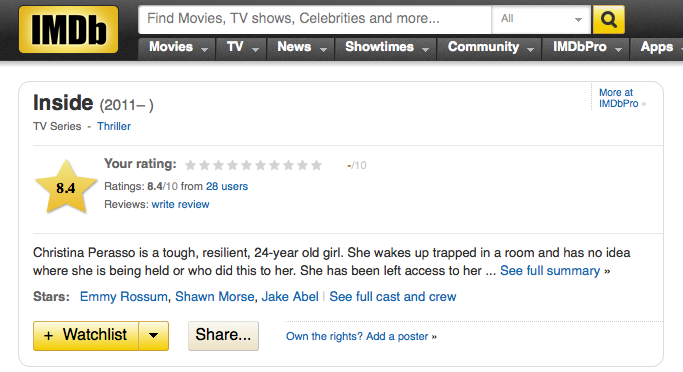Click the Share button
This screenshot has width=683, height=372.
223,335
